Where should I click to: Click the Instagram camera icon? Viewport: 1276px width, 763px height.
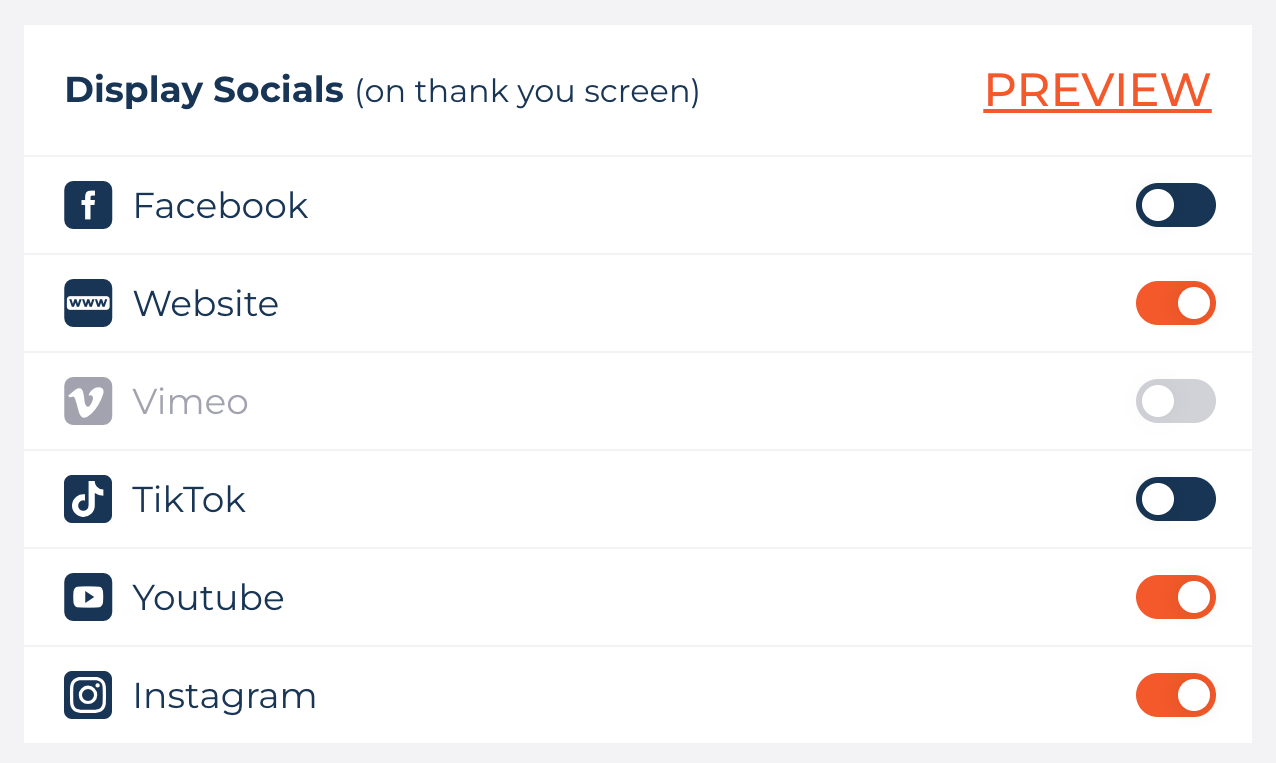click(88, 695)
